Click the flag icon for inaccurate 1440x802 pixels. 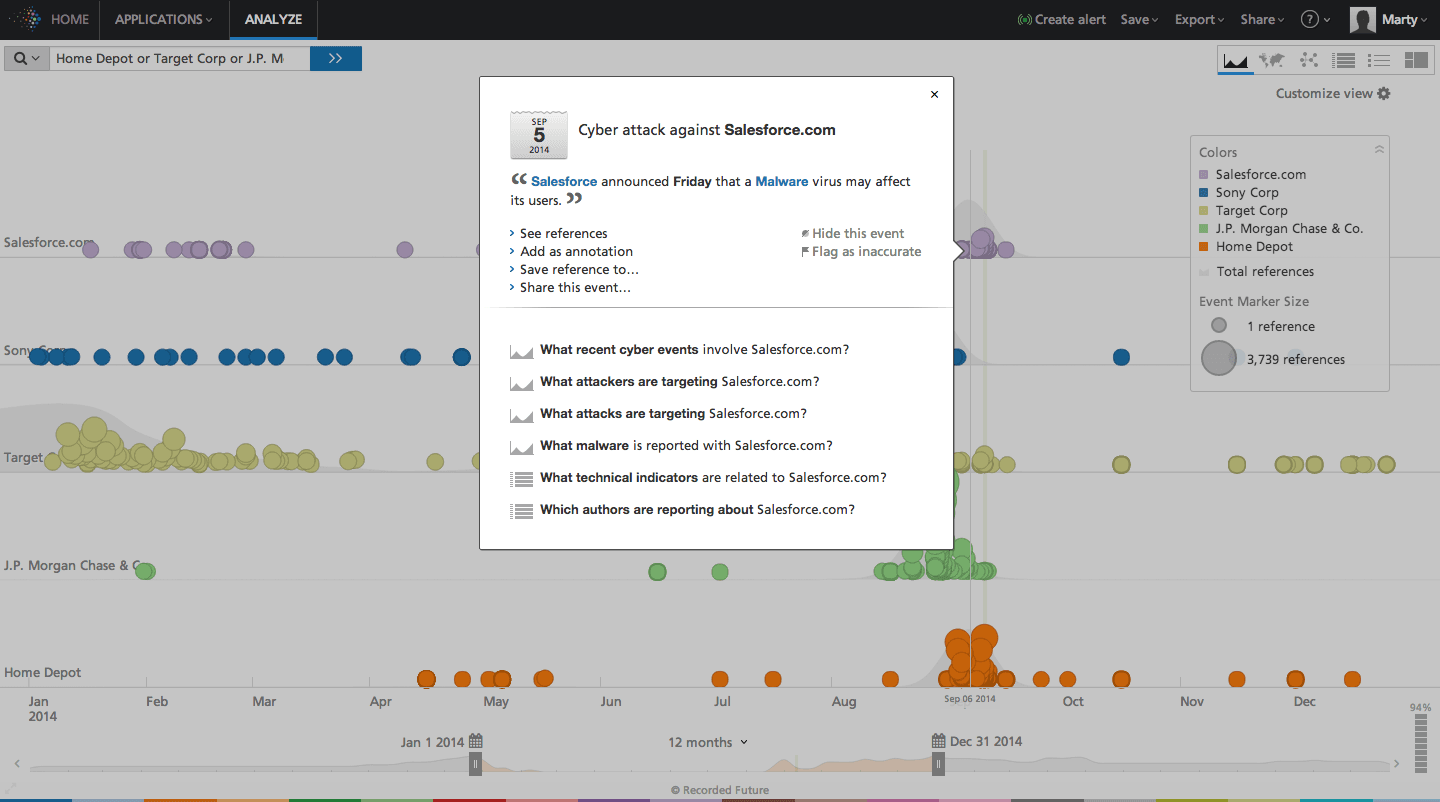[805, 252]
